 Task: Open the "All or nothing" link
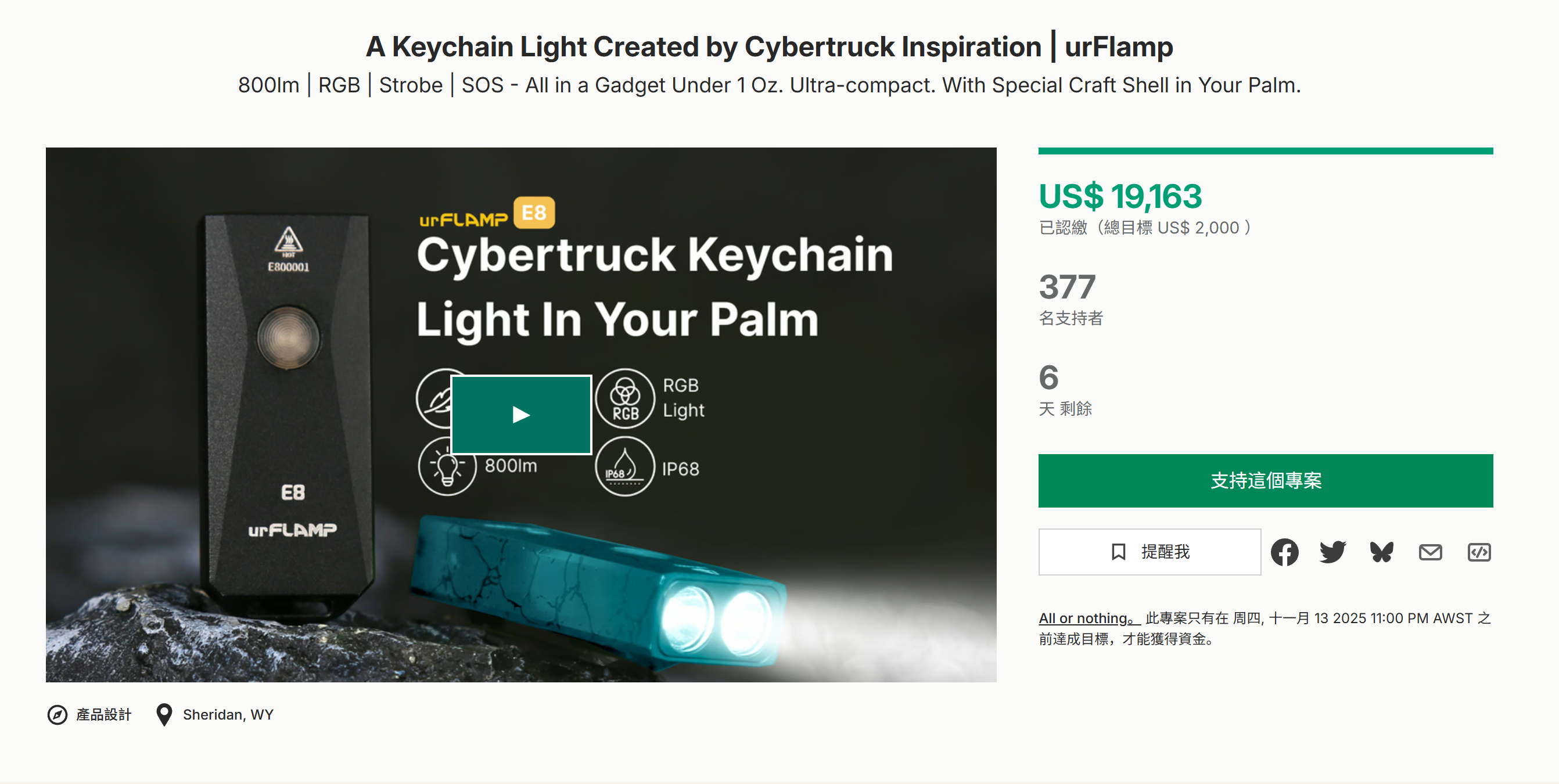tap(1087, 618)
